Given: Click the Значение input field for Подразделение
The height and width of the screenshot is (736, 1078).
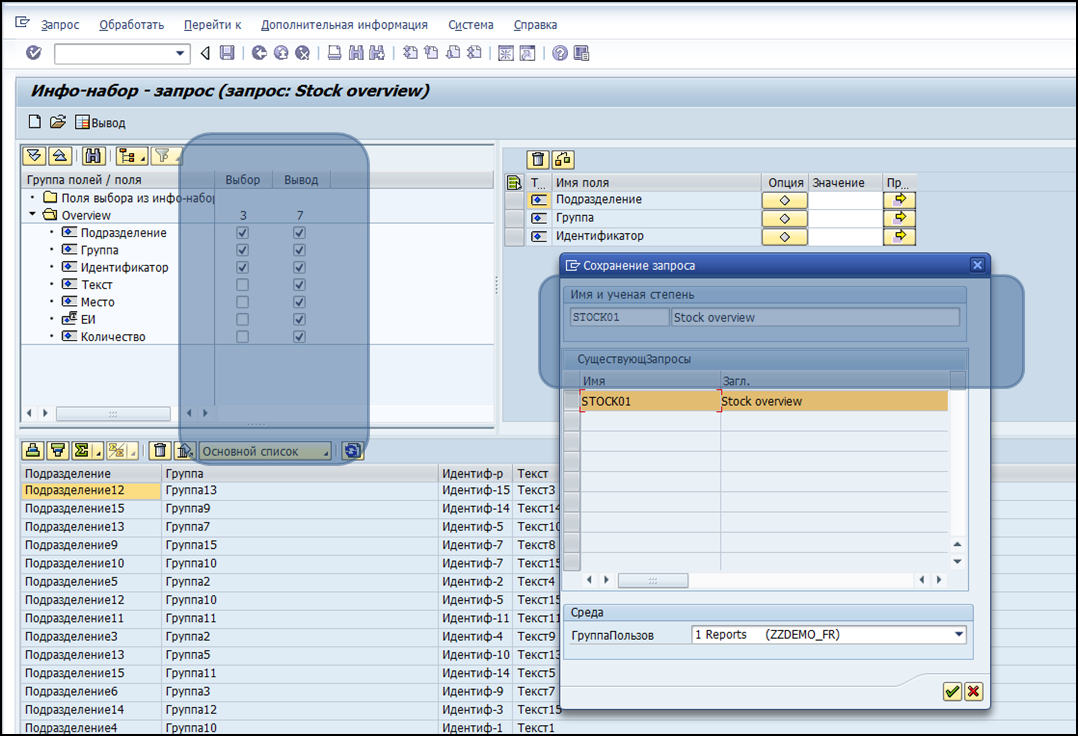Looking at the screenshot, I should coord(845,200).
